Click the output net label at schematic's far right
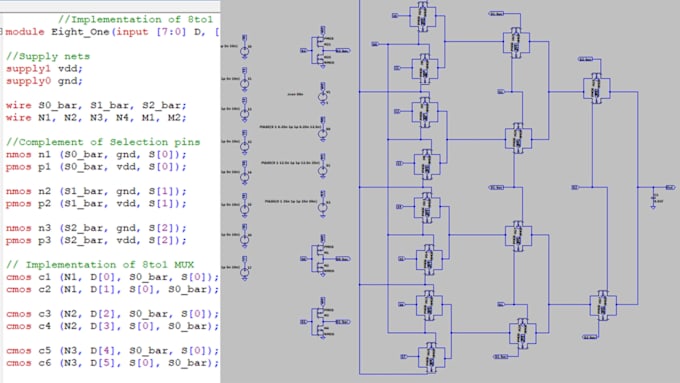 pyautogui.click(x=670, y=187)
